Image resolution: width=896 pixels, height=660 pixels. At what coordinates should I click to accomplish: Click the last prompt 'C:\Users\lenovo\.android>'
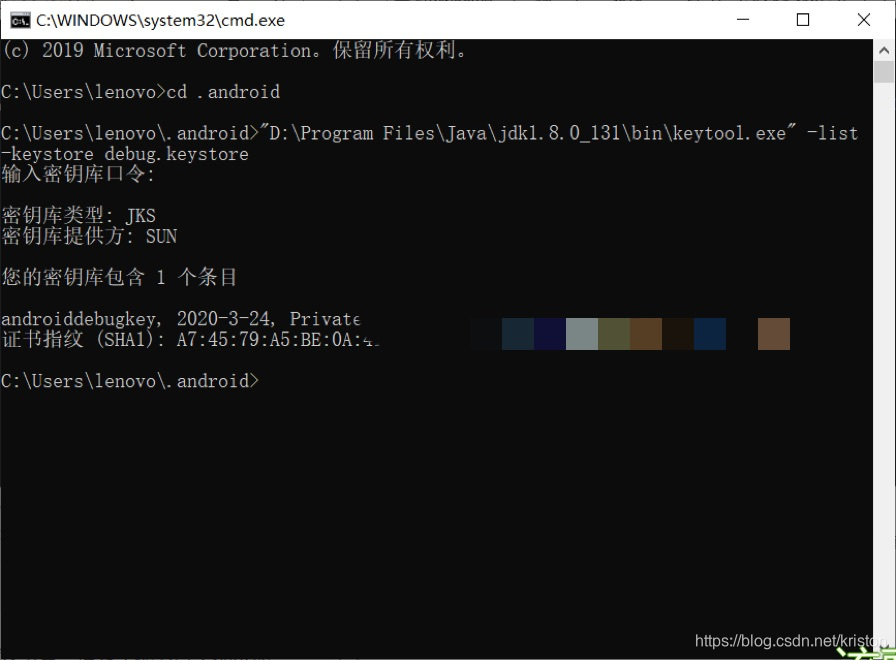(130, 381)
